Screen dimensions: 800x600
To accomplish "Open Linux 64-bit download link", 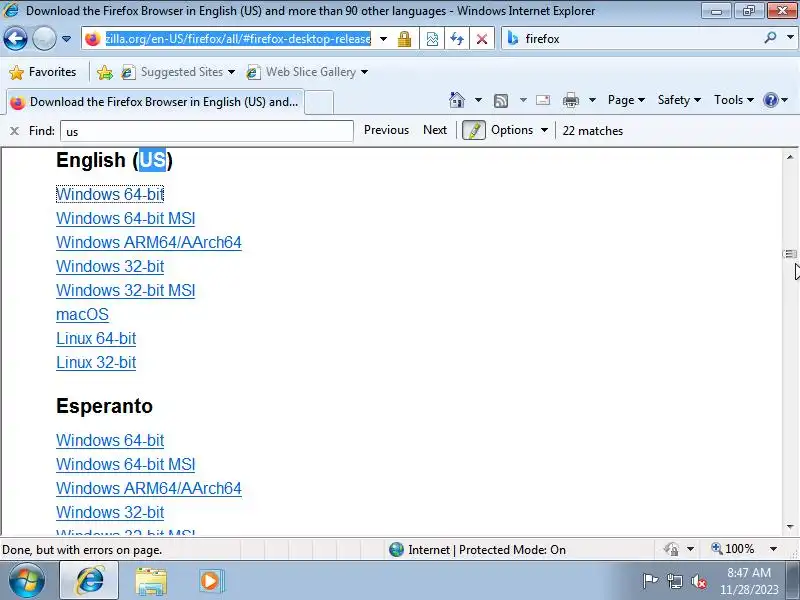I will [x=96, y=338].
